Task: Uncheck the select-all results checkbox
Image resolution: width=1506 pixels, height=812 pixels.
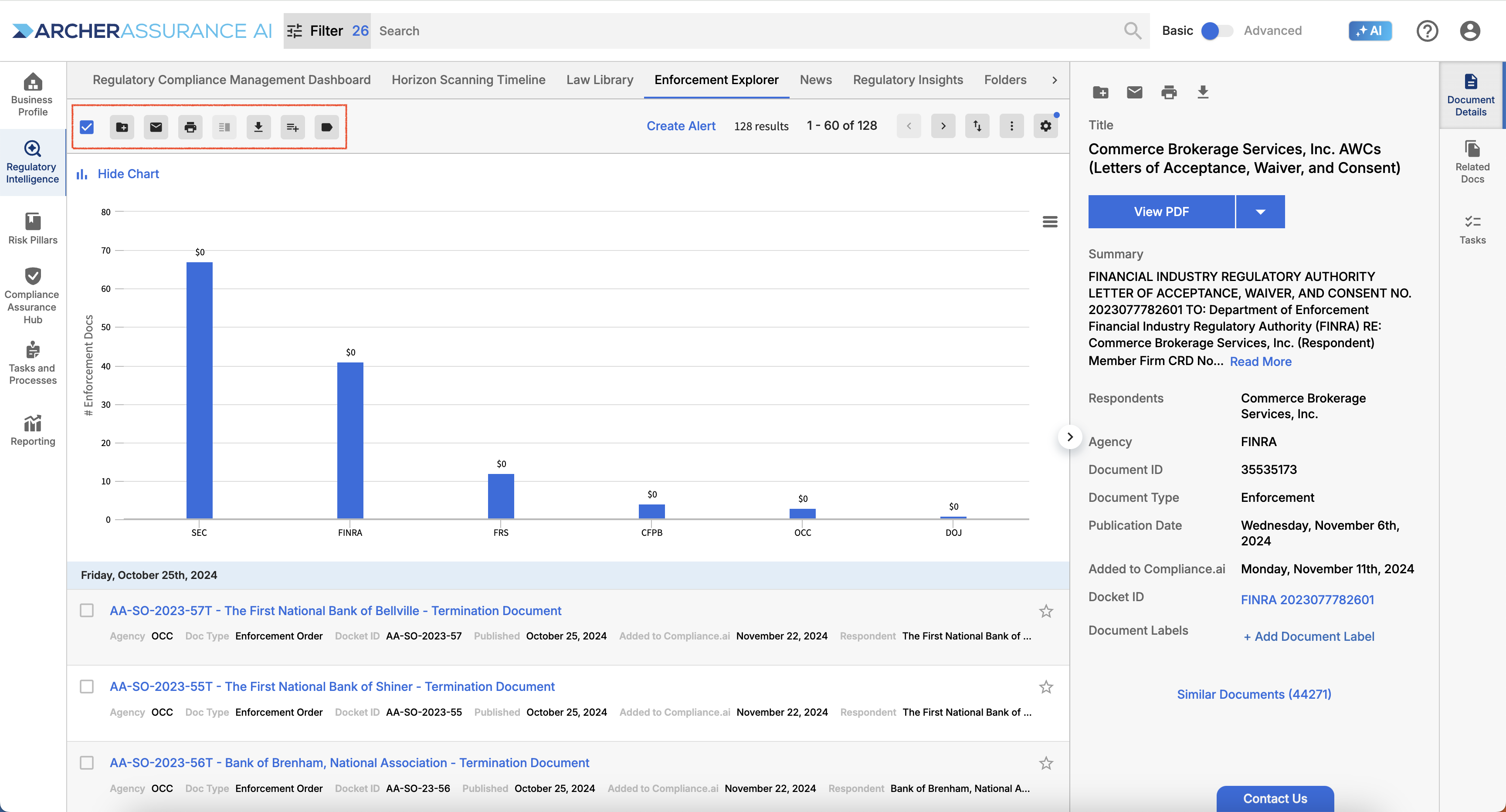Action: point(87,127)
